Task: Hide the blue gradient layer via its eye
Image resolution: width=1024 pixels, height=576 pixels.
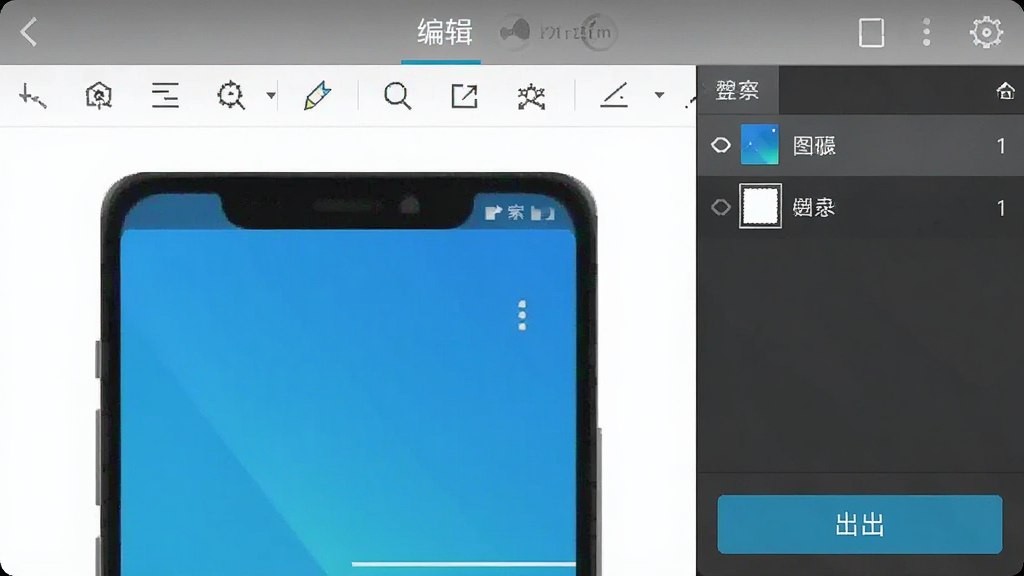Action: pos(721,145)
